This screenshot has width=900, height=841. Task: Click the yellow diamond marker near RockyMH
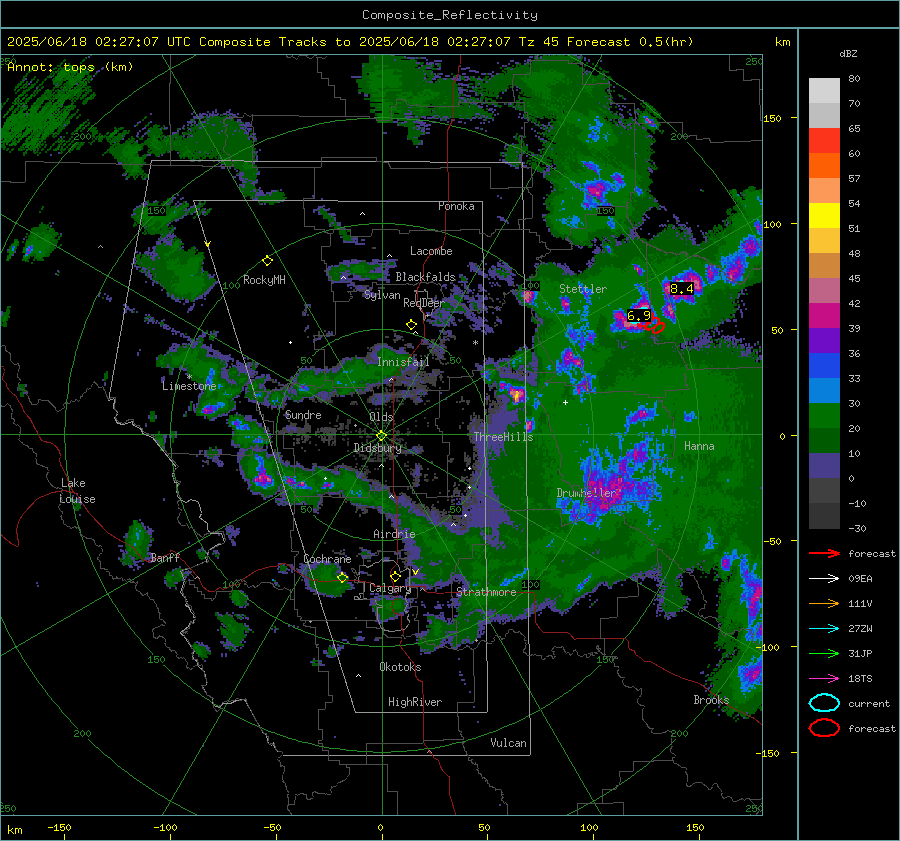267,261
